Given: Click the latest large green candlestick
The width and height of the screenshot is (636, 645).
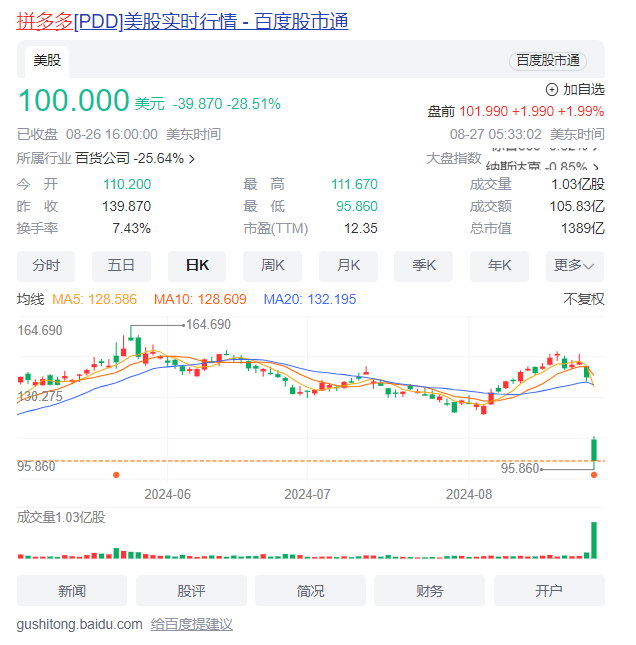Looking at the screenshot, I should (x=594, y=450).
